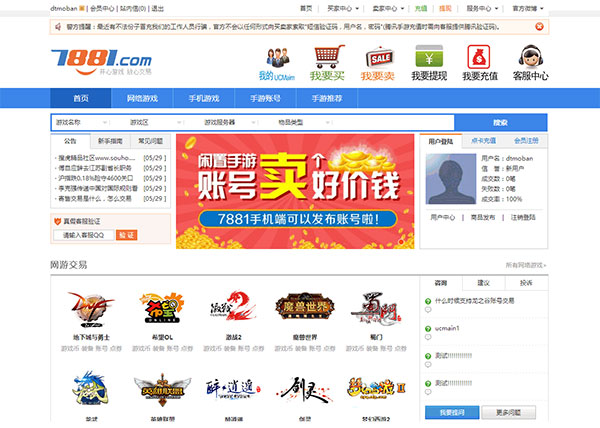
Task: Open 商品发布 link
Action: pyautogui.click(x=483, y=217)
